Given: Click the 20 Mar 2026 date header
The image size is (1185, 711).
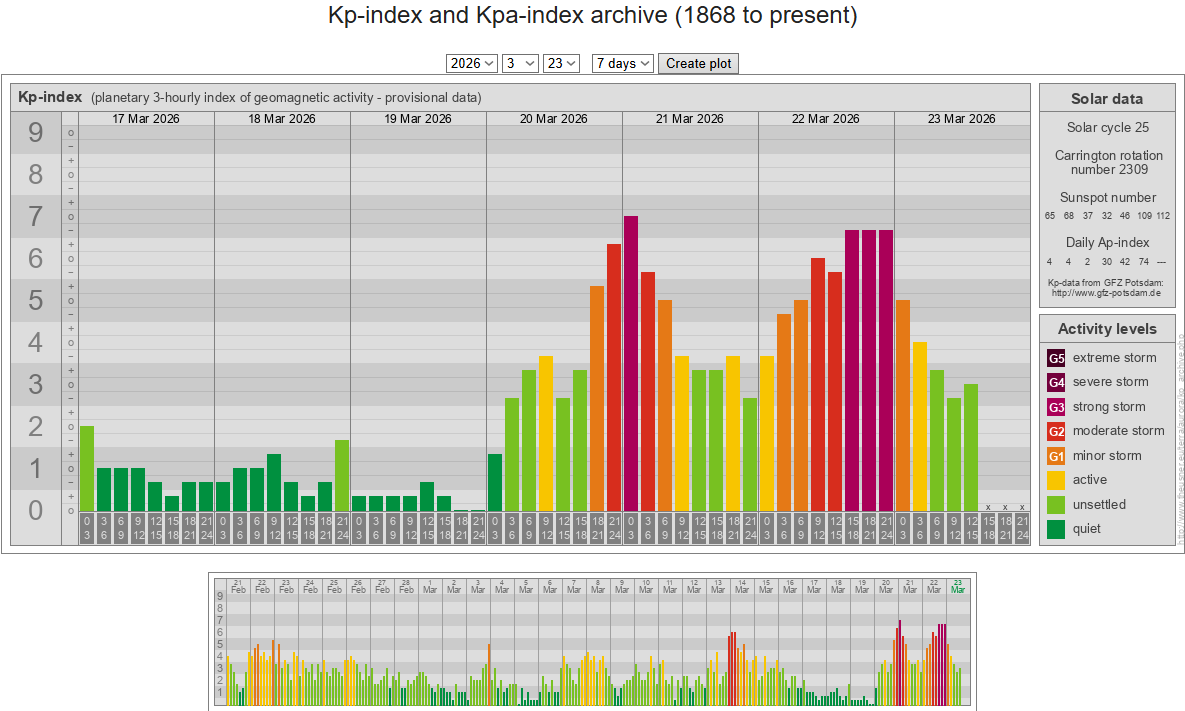Looking at the screenshot, I should click(554, 119).
